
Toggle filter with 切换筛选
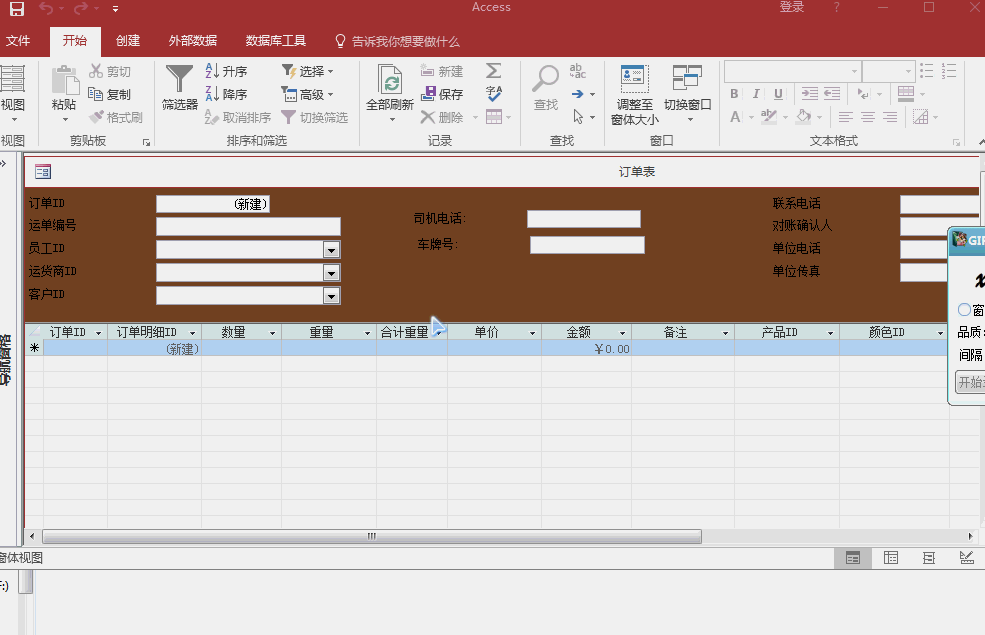[315, 117]
